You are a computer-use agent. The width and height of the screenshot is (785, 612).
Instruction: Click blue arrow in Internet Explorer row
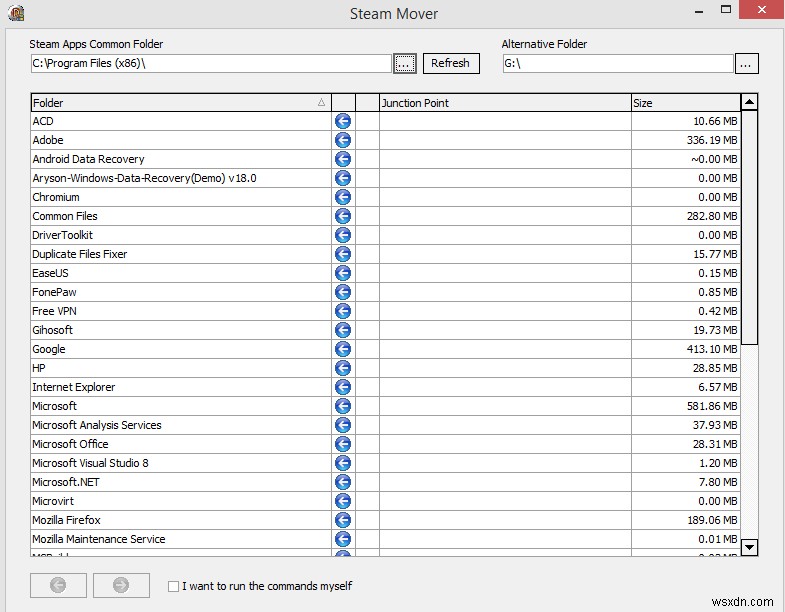[x=343, y=387]
